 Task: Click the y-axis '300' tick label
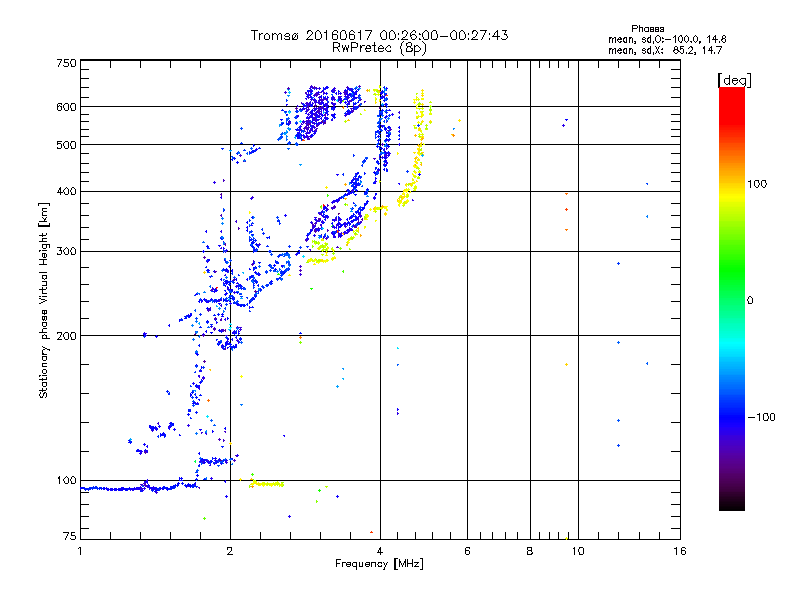point(66,252)
